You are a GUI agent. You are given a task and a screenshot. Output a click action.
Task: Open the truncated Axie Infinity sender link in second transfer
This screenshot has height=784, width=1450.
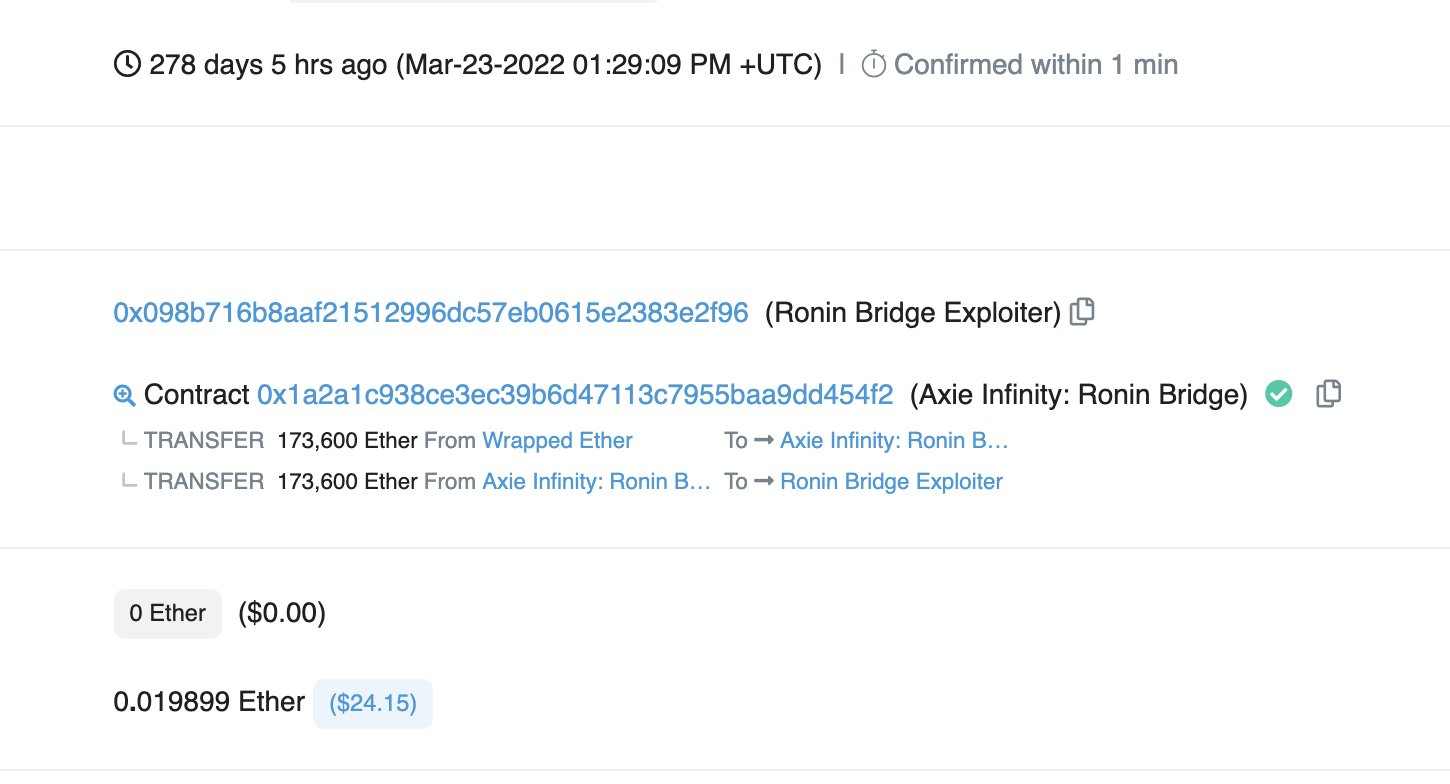[x=596, y=482]
